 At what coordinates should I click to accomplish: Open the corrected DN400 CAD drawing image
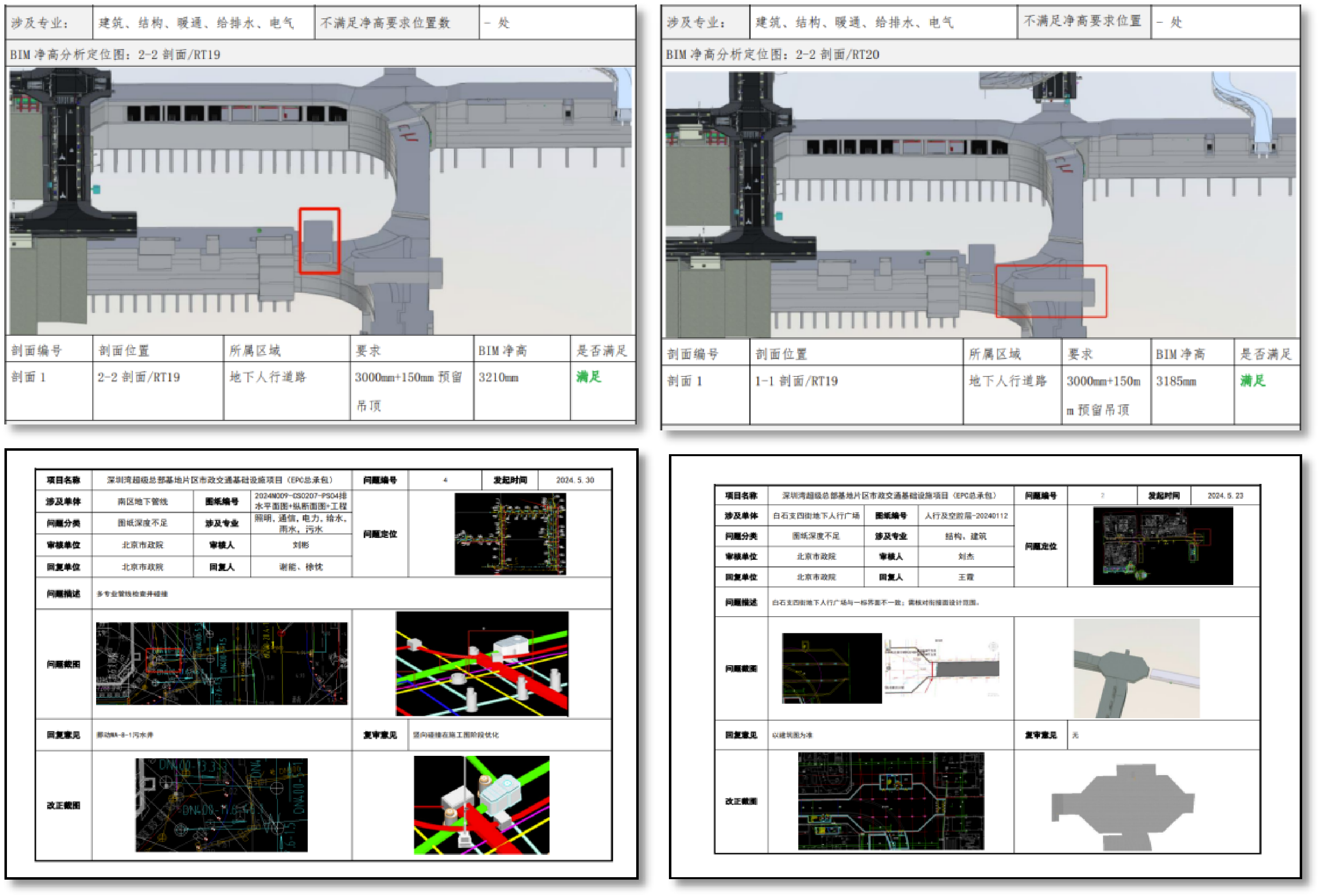(221, 804)
